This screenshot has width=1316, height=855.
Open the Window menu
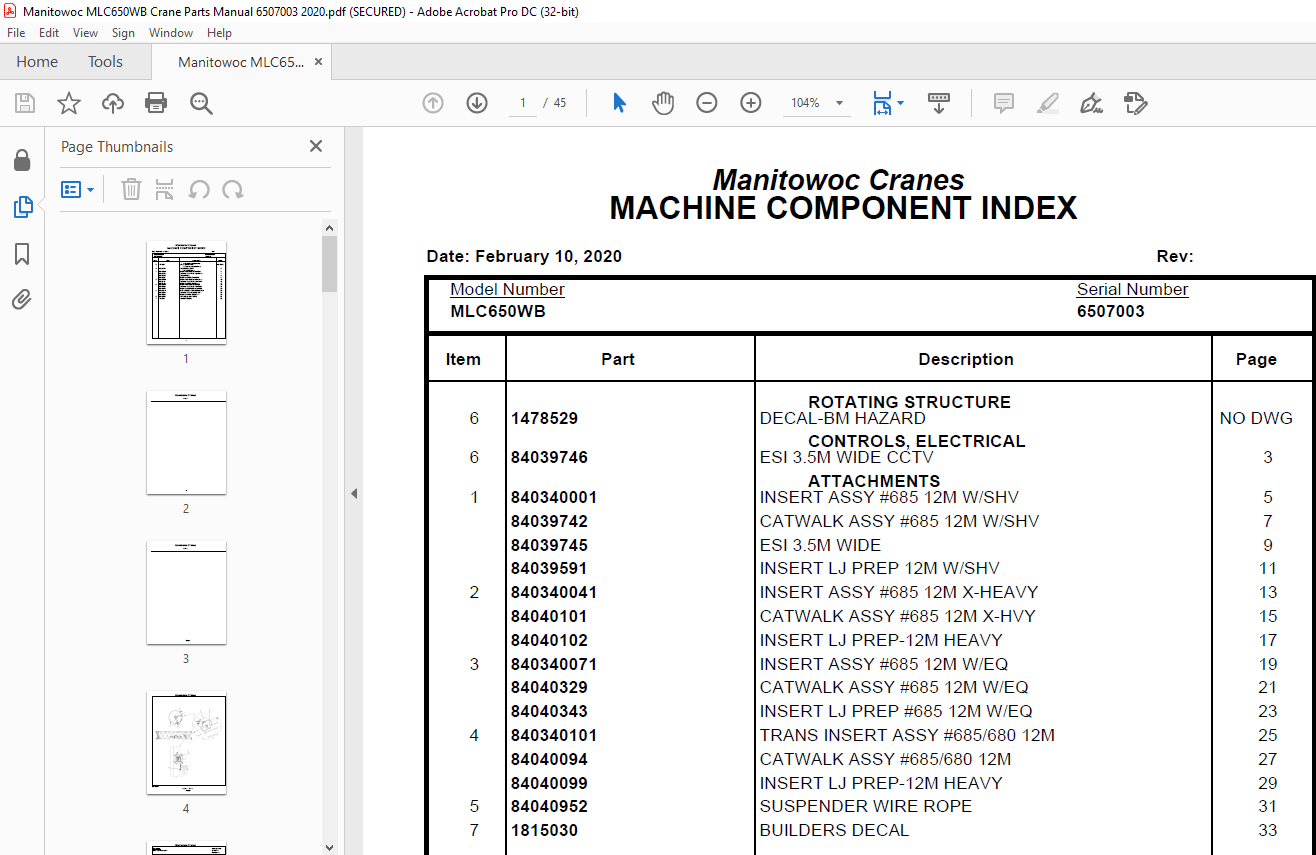(171, 33)
